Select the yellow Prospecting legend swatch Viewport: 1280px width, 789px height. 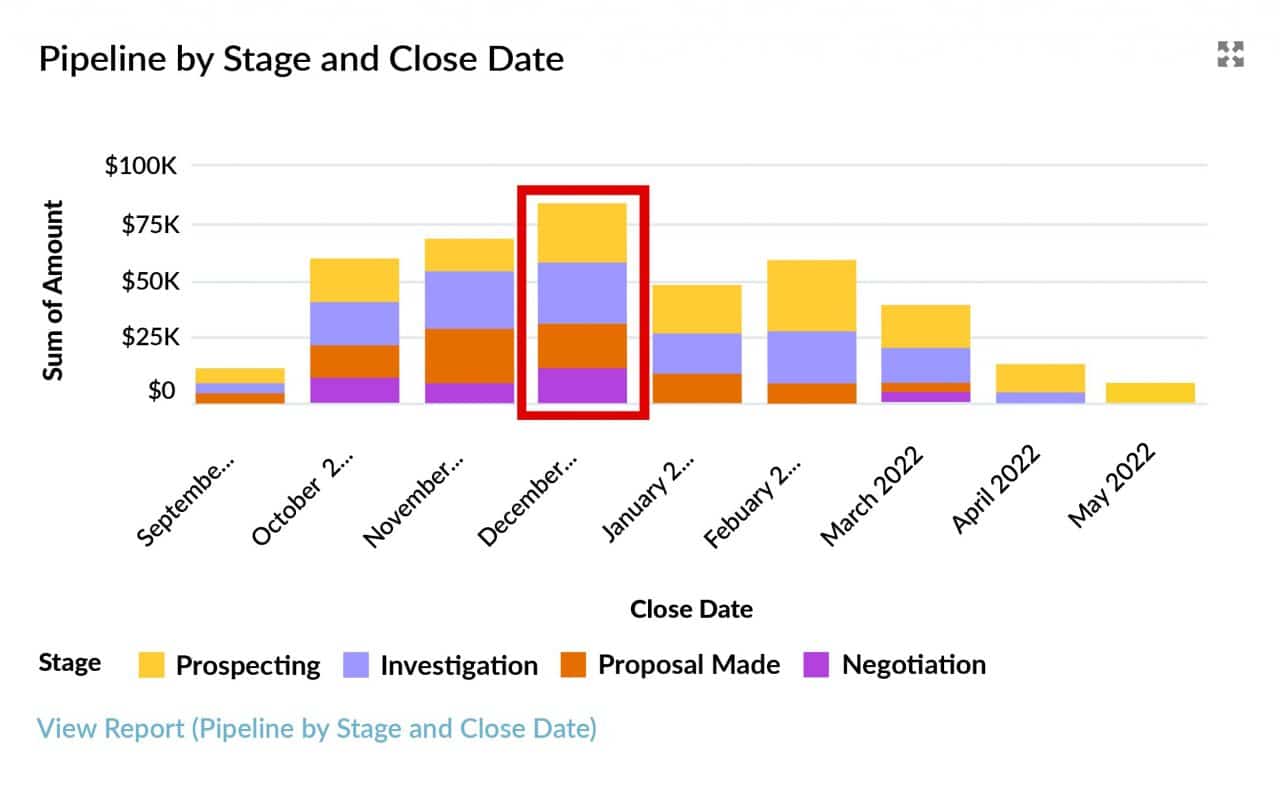coord(152,664)
